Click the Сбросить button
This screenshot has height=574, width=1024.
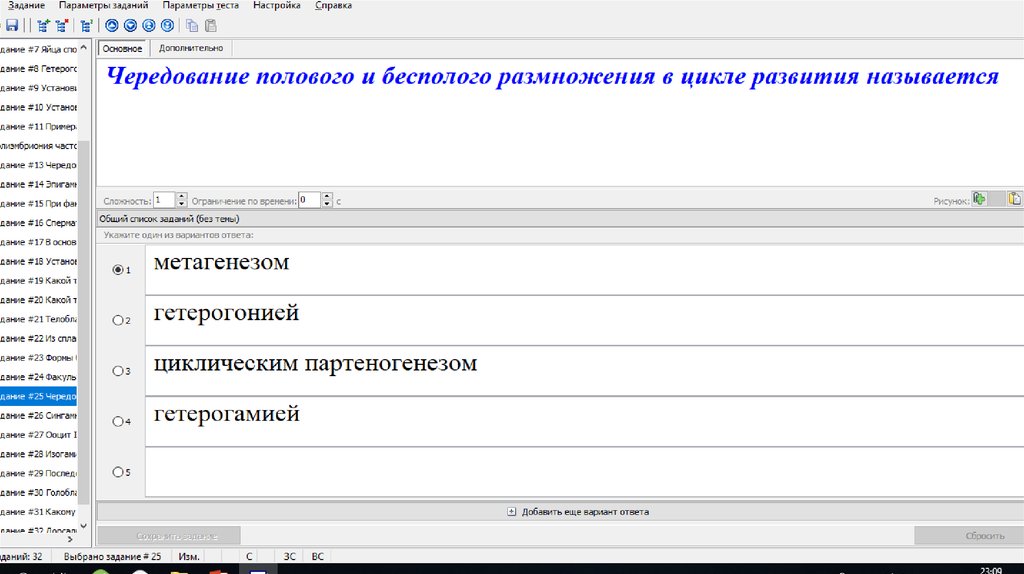968,536
